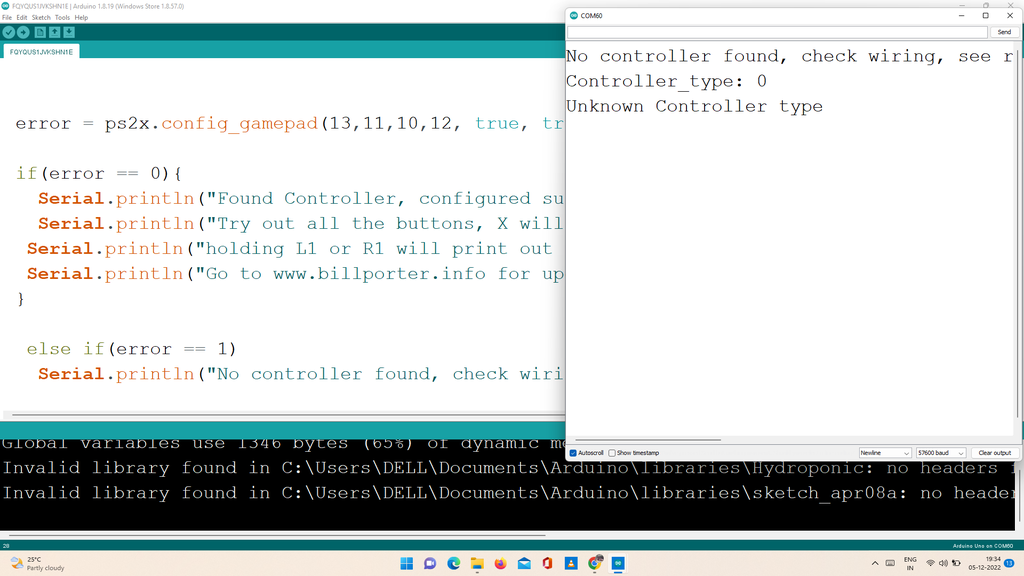
Task: Click the code editor horizontal scrollbar
Action: pos(288,415)
